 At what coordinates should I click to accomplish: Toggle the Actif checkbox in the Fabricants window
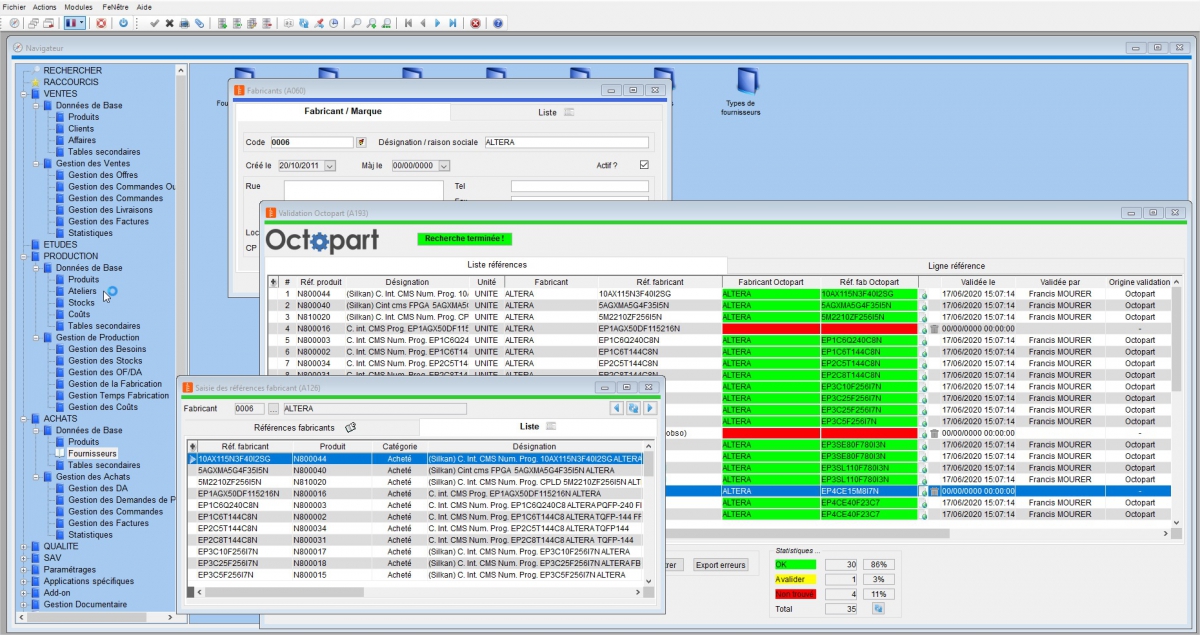click(643, 166)
